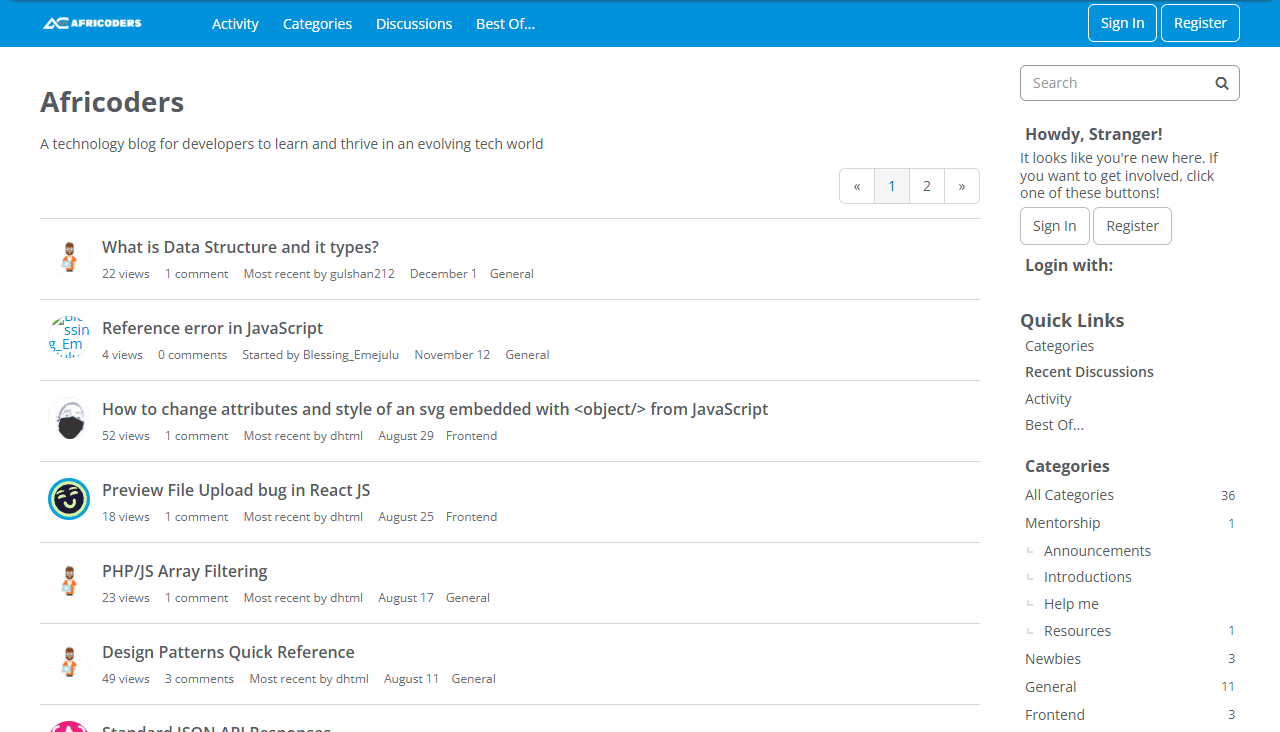Select Help me subcategory
1280x732 pixels.
pos(1071,604)
